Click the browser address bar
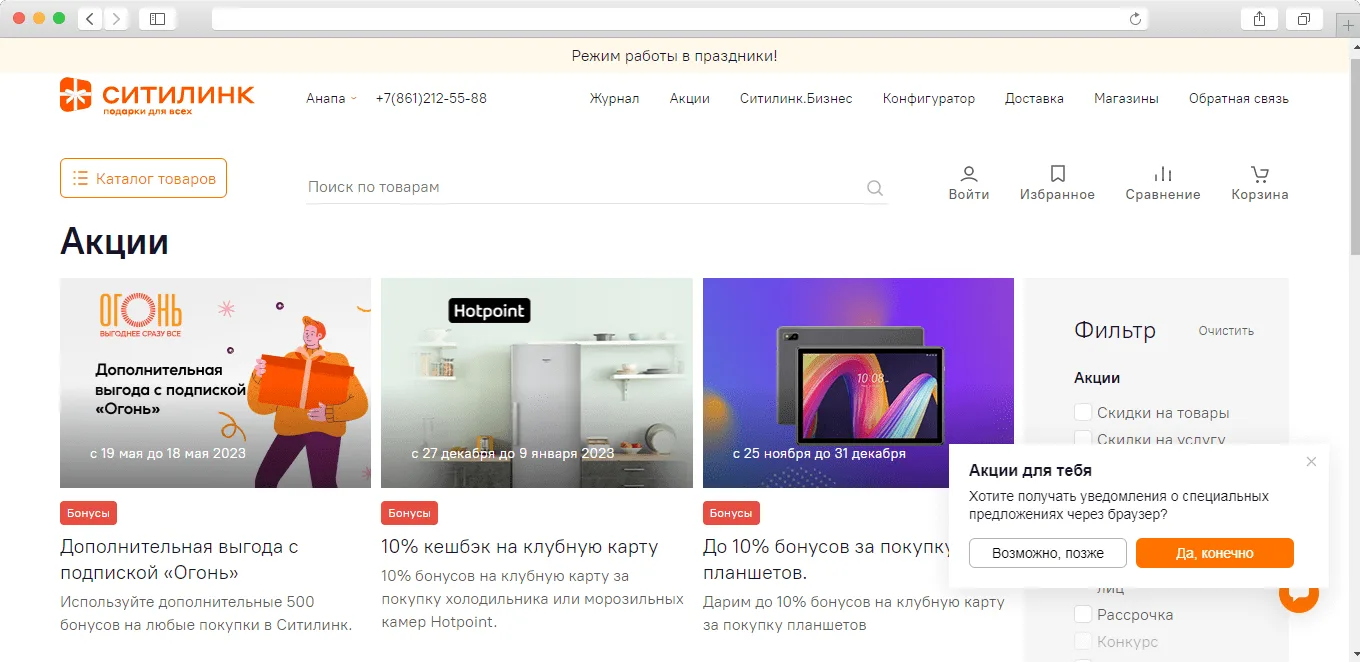The image size is (1360, 662). pos(680,19)
